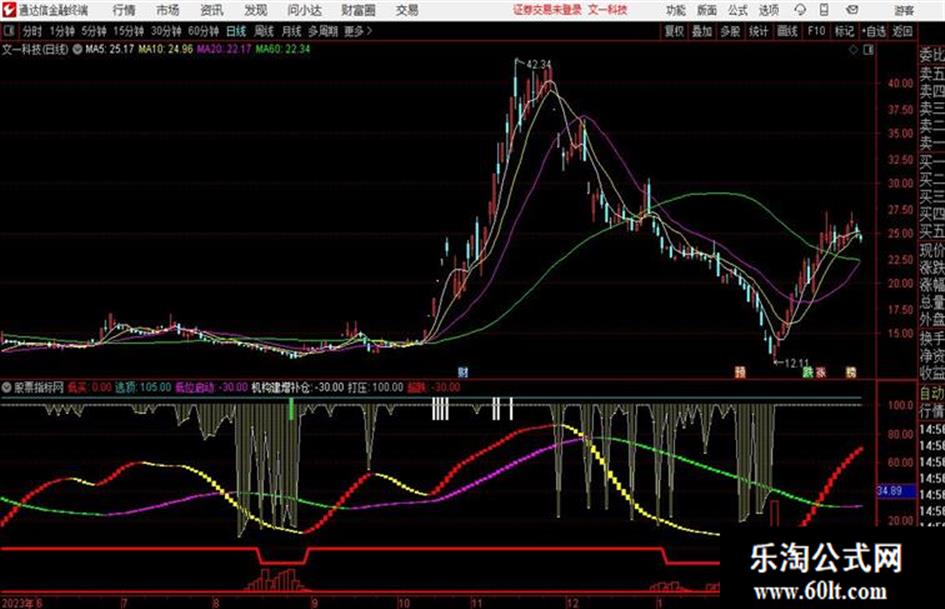945x609 pixels.
Task: Click the 自选 watchlist button
Action: point(874,31)
